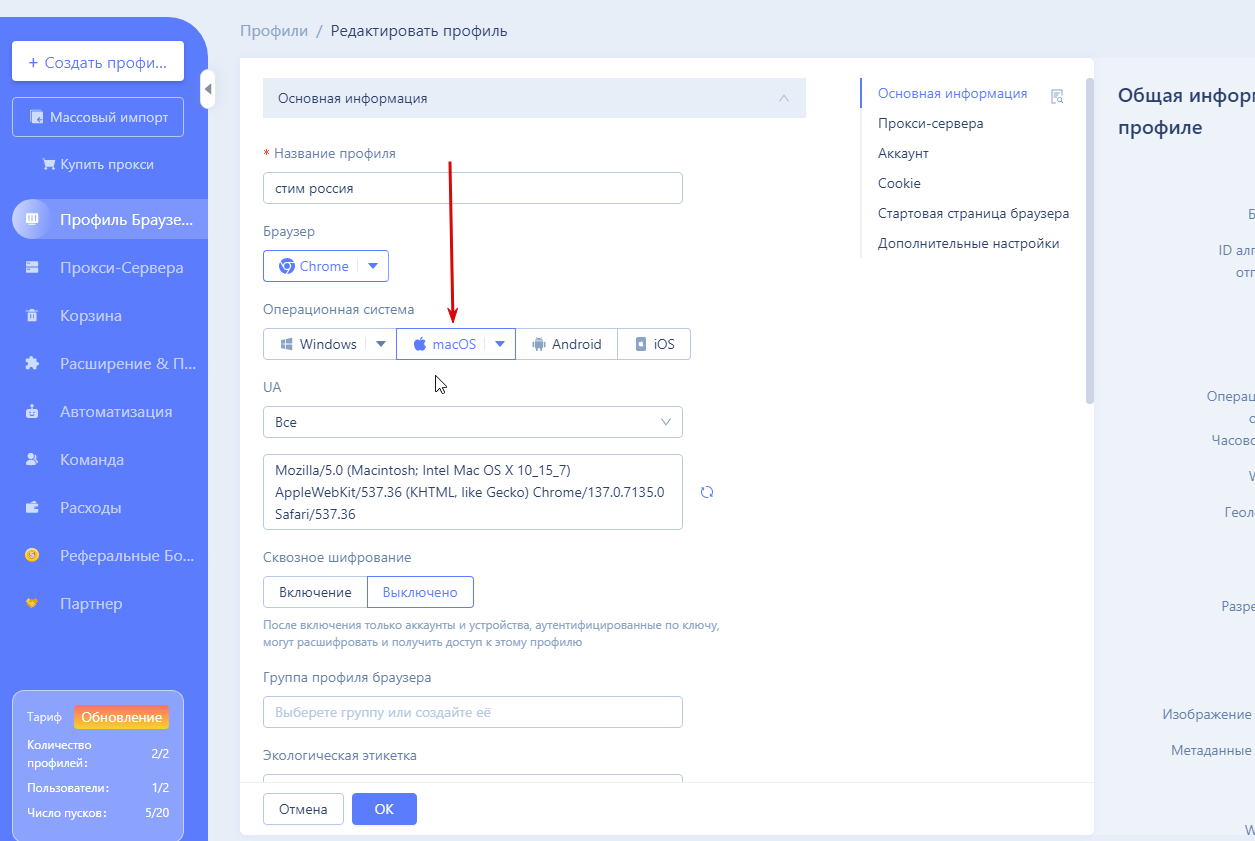Choose Android as the operating system
Image resolution: width=1255 pixels, height=841 pixels.
(566, 344)
